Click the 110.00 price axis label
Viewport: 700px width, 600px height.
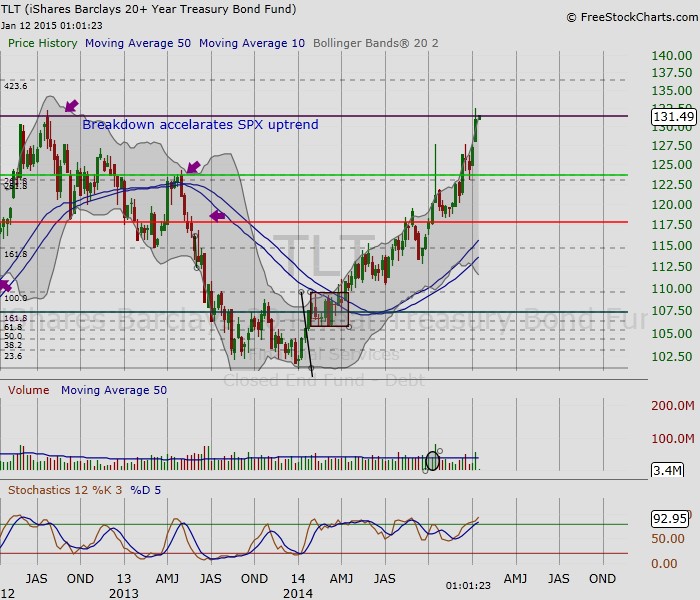672,288
